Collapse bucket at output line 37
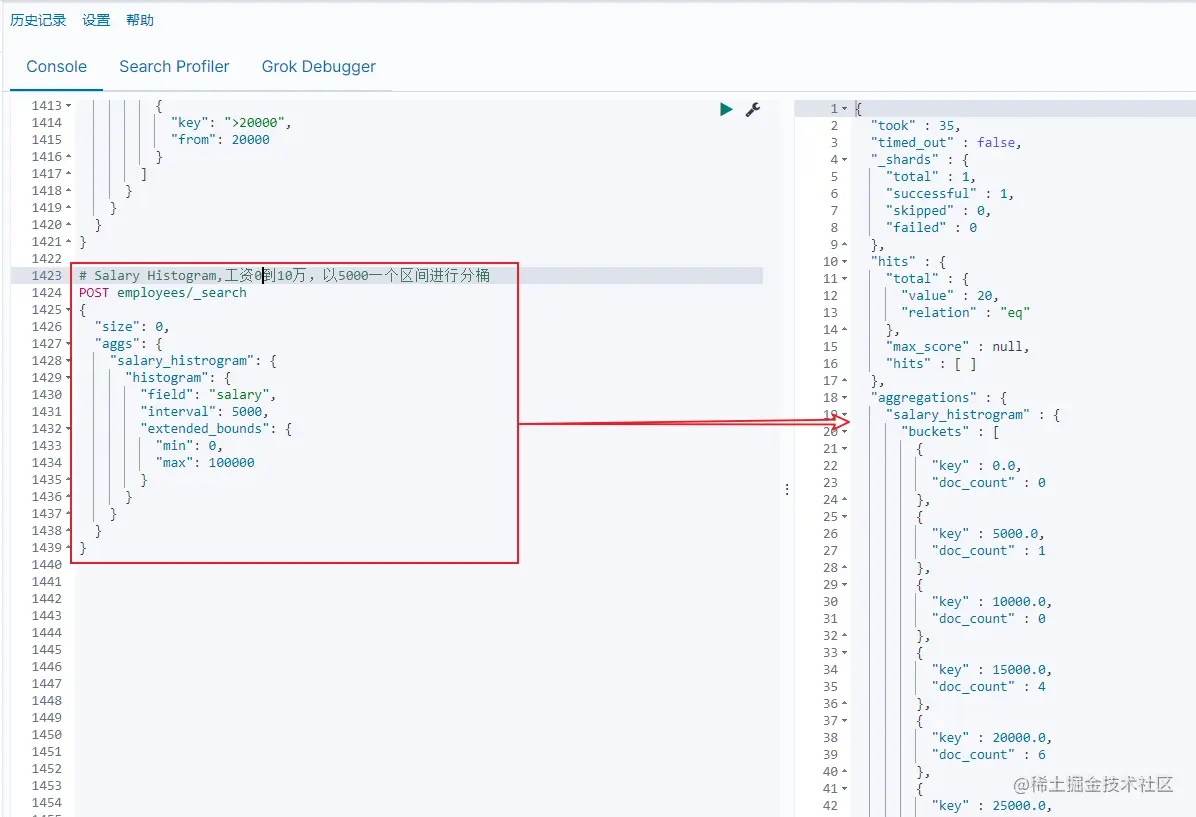 tap(844, 721)
